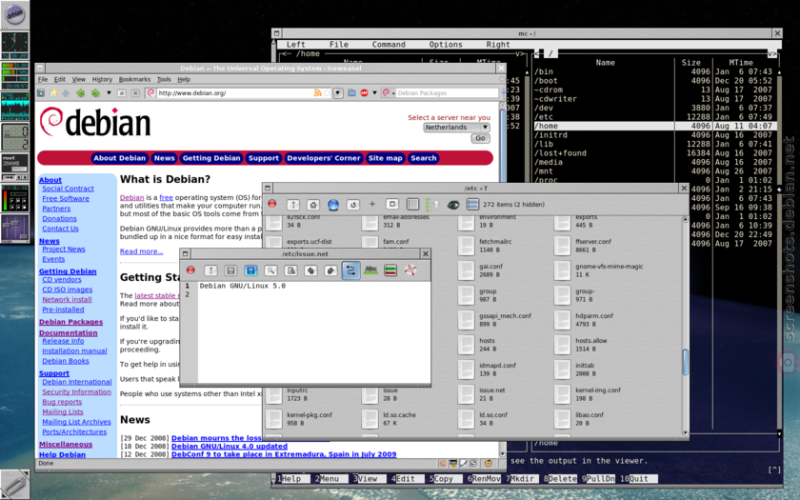The image size is (800, 500).
Task: Open the Tools menu in Iceweasel
Action: click(164, 80)
